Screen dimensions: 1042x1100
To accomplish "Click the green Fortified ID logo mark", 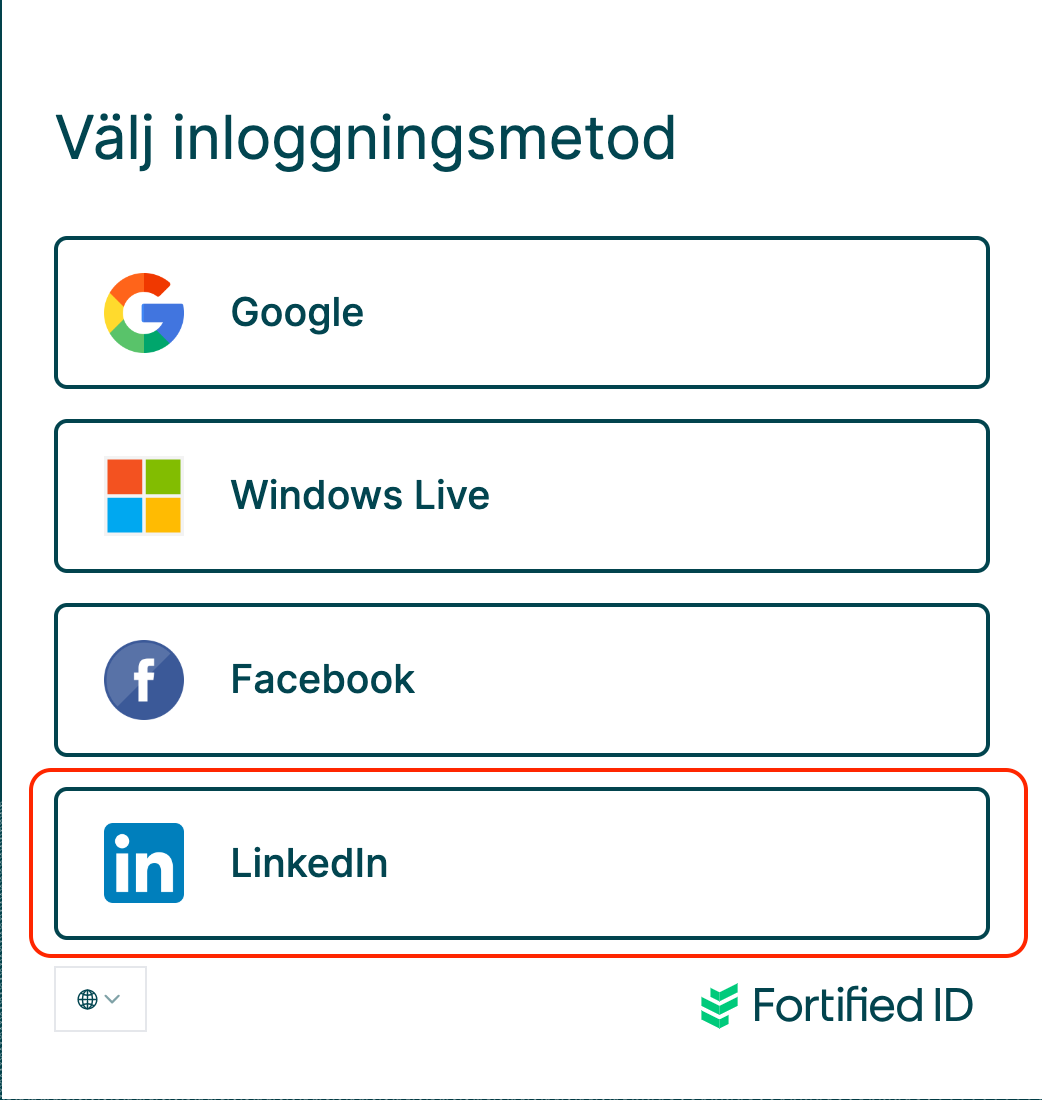I will (720, 1005).
